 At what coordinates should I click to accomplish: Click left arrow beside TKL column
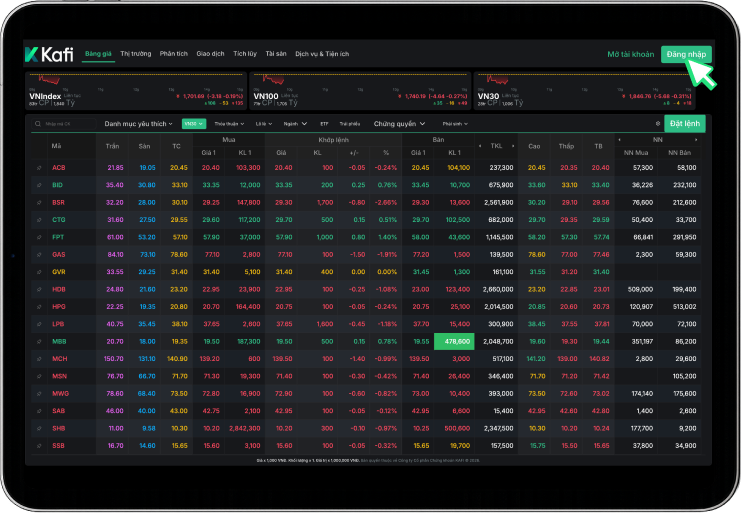point(480,146)
